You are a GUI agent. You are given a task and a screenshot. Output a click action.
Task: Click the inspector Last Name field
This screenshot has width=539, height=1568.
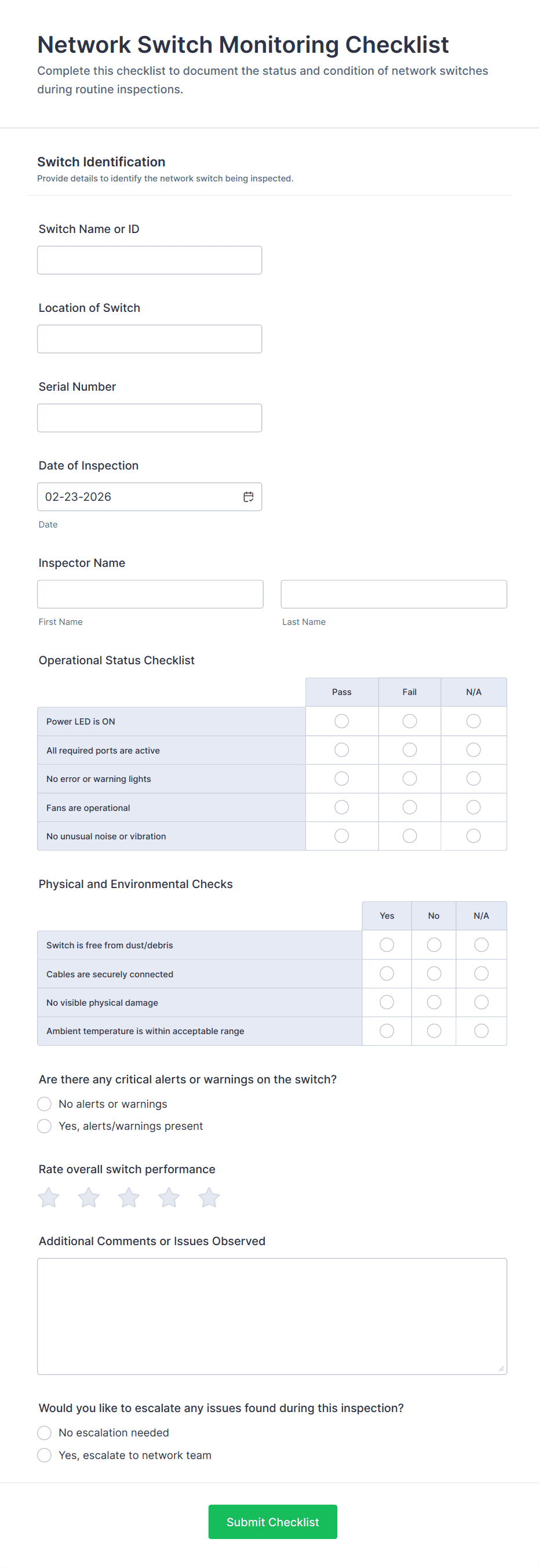394,594
